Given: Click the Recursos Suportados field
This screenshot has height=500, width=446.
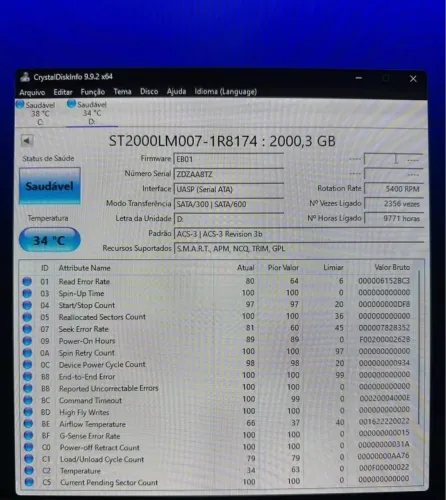Looking at the screenshot, I should [x=299, y=249].
